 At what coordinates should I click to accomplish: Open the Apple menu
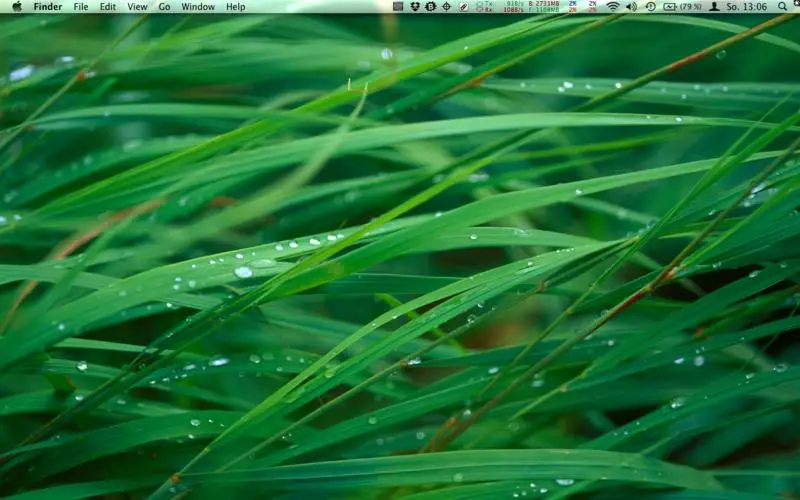tap(16, 6)
